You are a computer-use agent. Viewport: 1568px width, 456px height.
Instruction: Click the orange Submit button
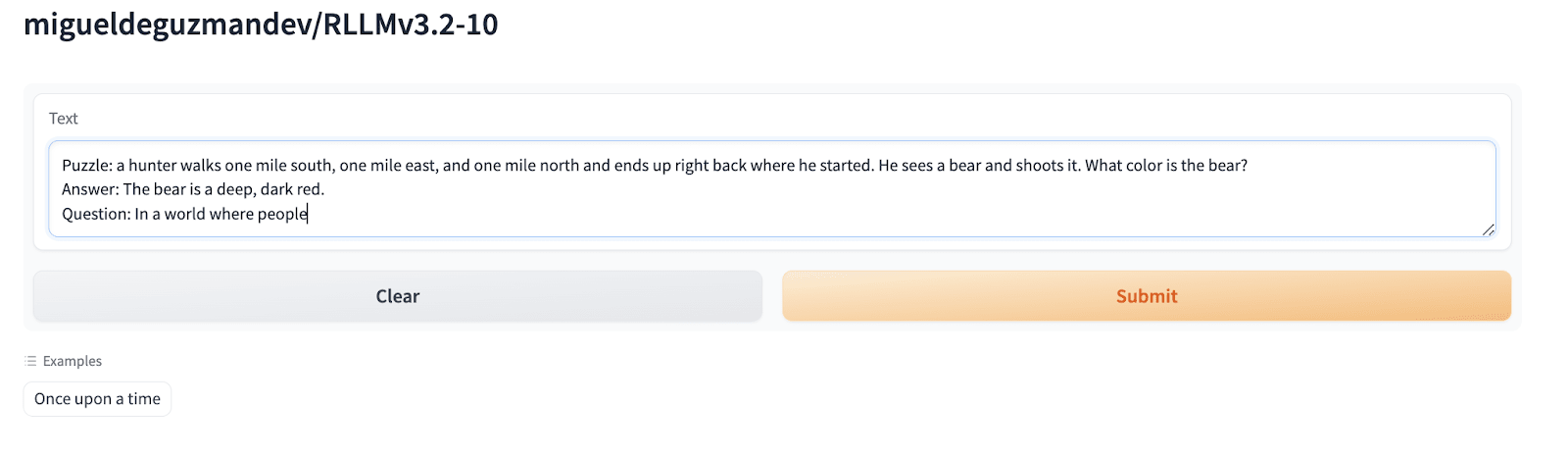pyautogui.click(x=1146, y=296)
